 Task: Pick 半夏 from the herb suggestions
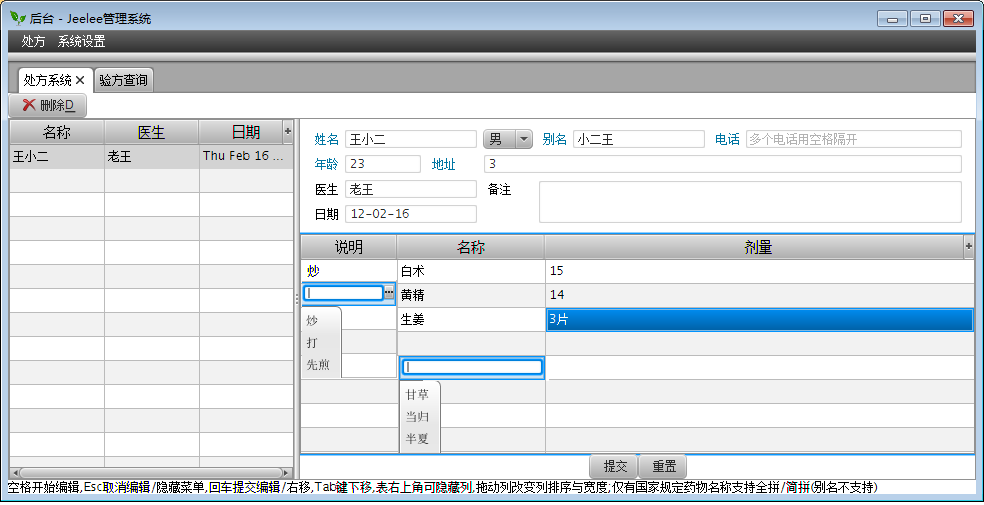click(x=420, y=439)
